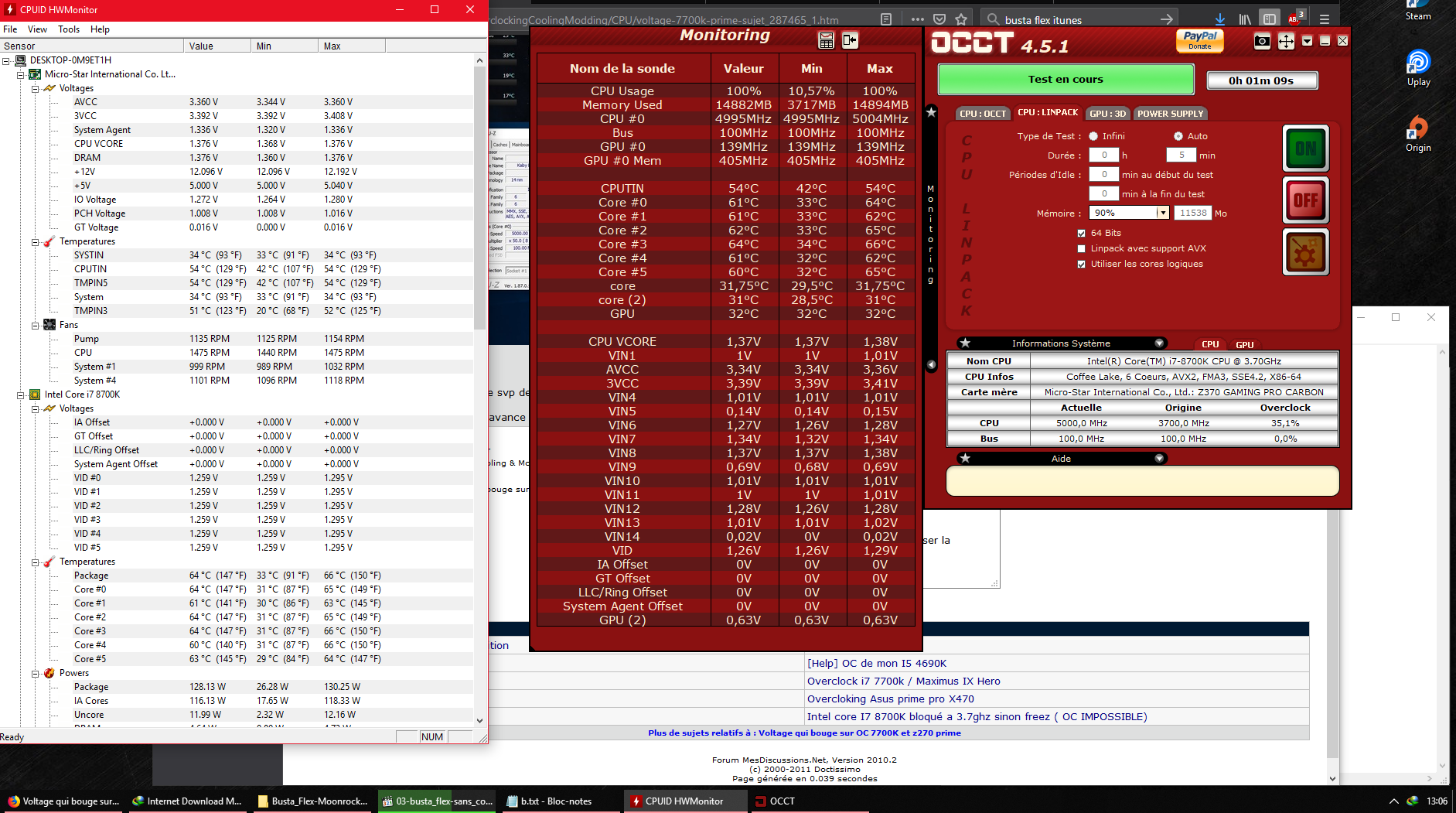Image resolution: width=1456 pixels, height=813 pixels.
Task: Open the Uplay desktop shortcut
Action: tap(1418, 68)
